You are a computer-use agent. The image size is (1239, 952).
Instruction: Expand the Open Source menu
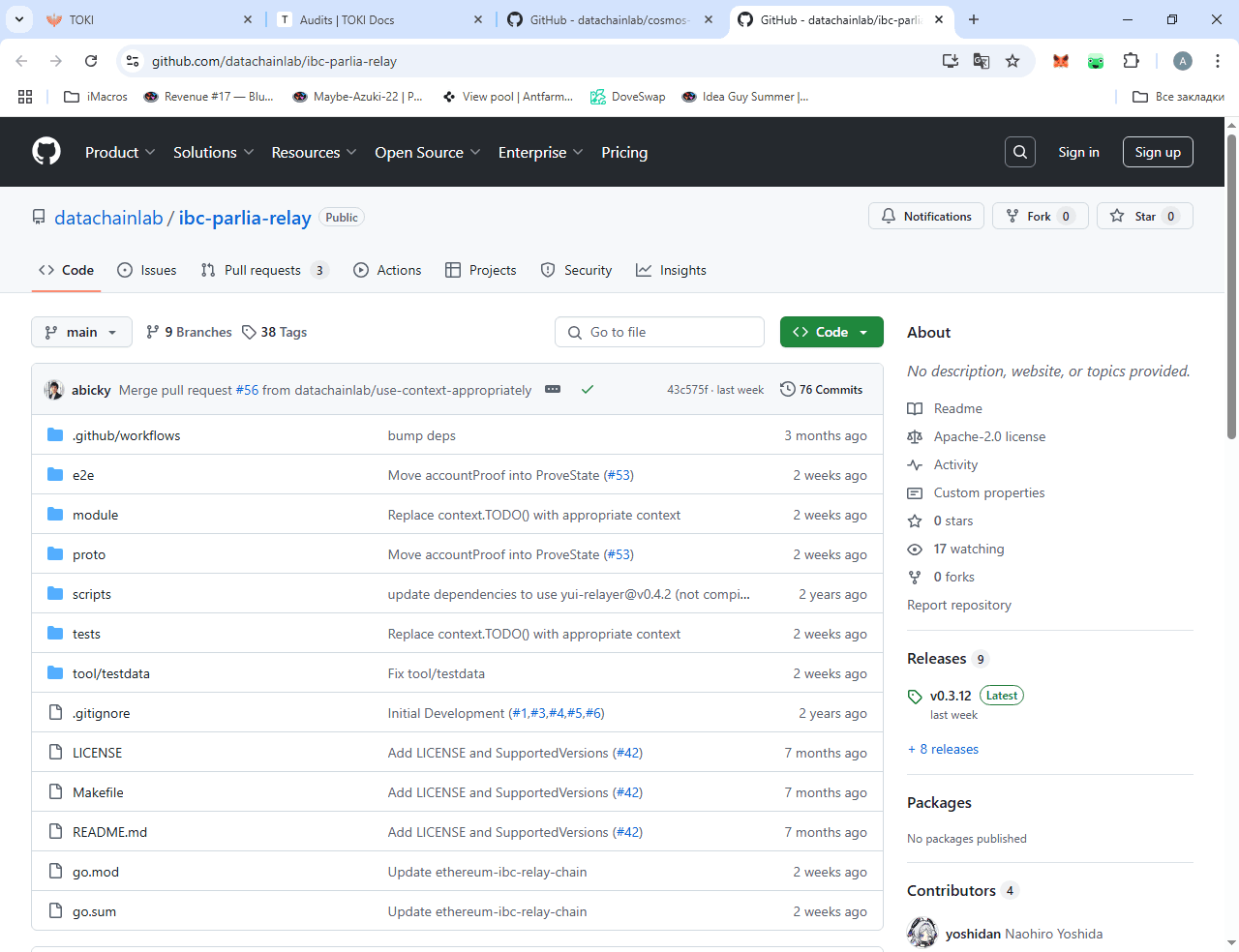(x=428, y=152)
